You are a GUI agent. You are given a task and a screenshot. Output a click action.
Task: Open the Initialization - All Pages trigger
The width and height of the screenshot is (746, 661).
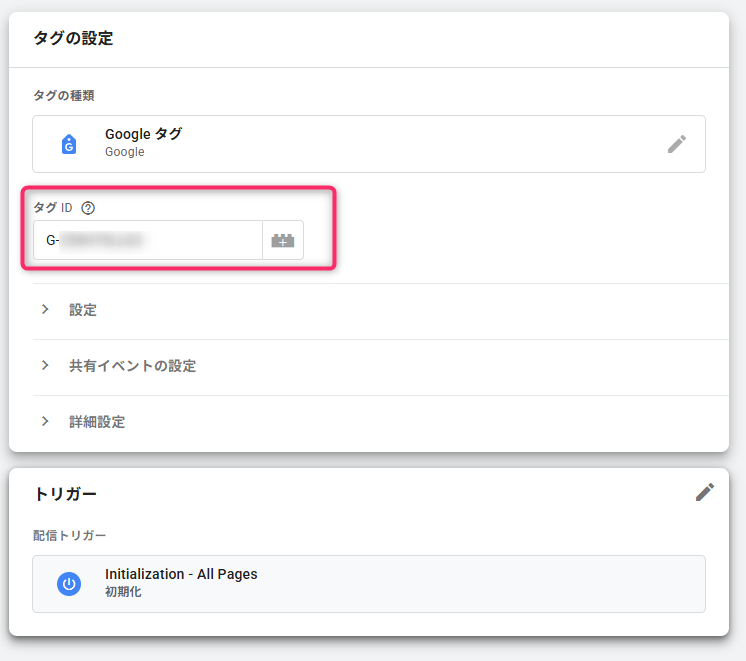point(181,574)
